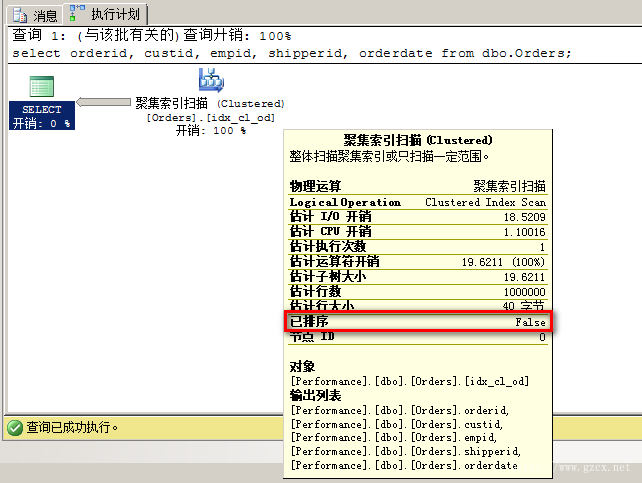Screen dimensions: 642x483
Task: Click the 估计执行次数 row
Action: click(418, 247)
